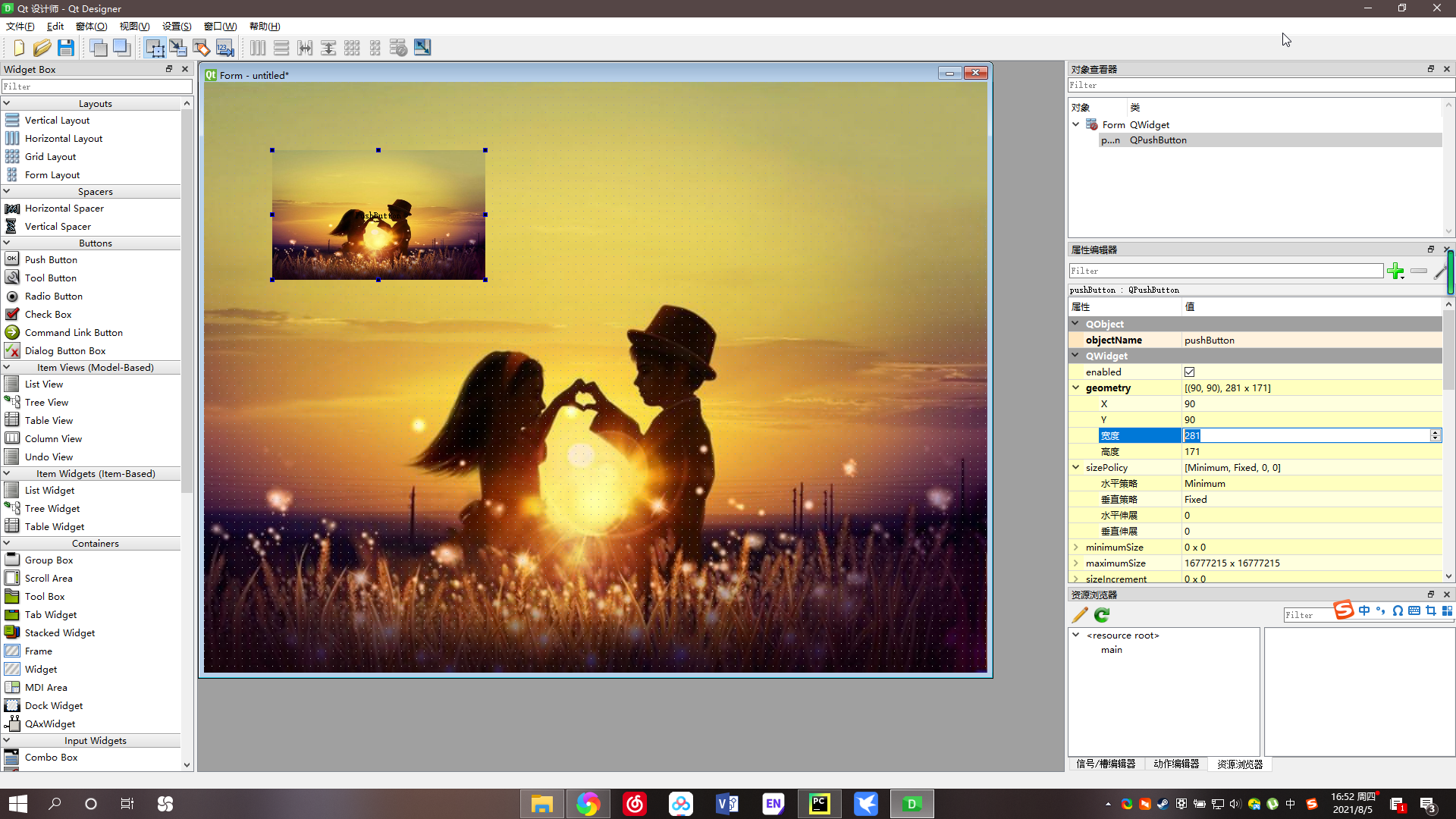The image size is (1456, 819).
Task: Click the green reload resources icon
Action: 1103,615
